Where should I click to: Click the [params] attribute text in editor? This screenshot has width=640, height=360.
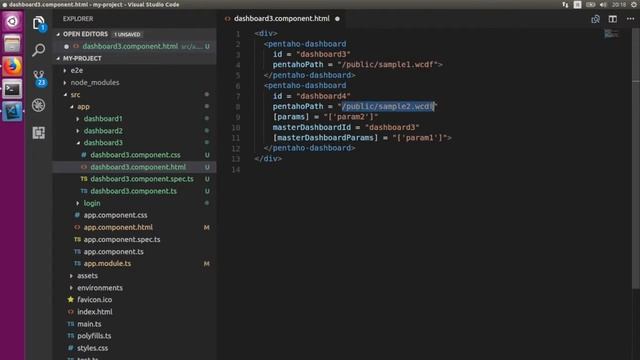(x=291, y=117)
